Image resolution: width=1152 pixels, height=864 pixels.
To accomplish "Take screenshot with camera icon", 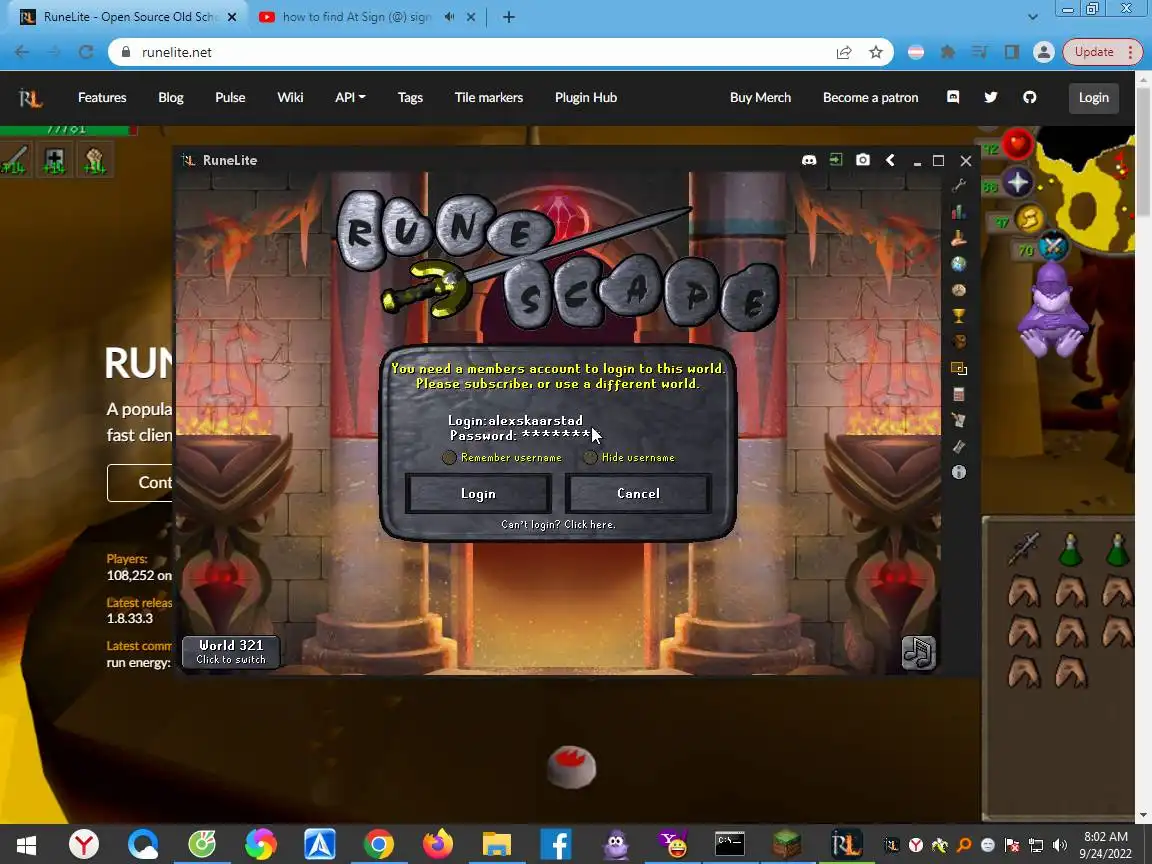I will point(863,159).
